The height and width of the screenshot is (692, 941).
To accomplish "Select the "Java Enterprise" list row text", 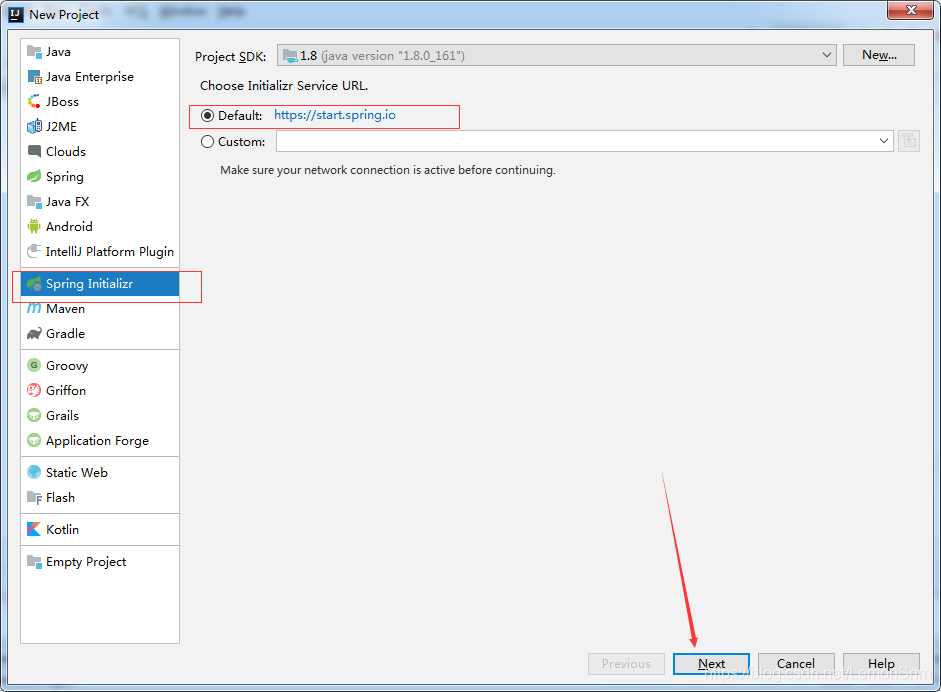I will (x=90, y=77).
